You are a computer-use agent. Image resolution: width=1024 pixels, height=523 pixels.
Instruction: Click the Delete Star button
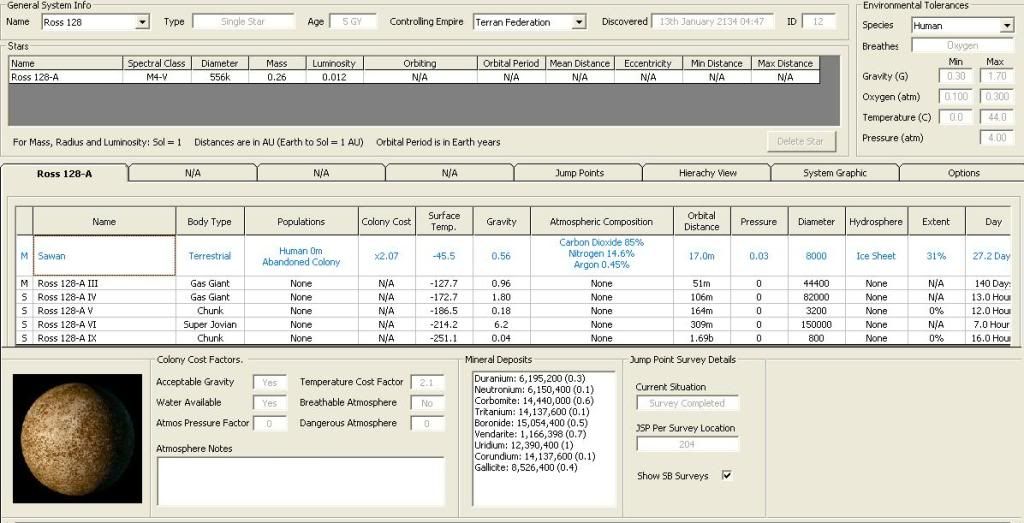(801, 141)
